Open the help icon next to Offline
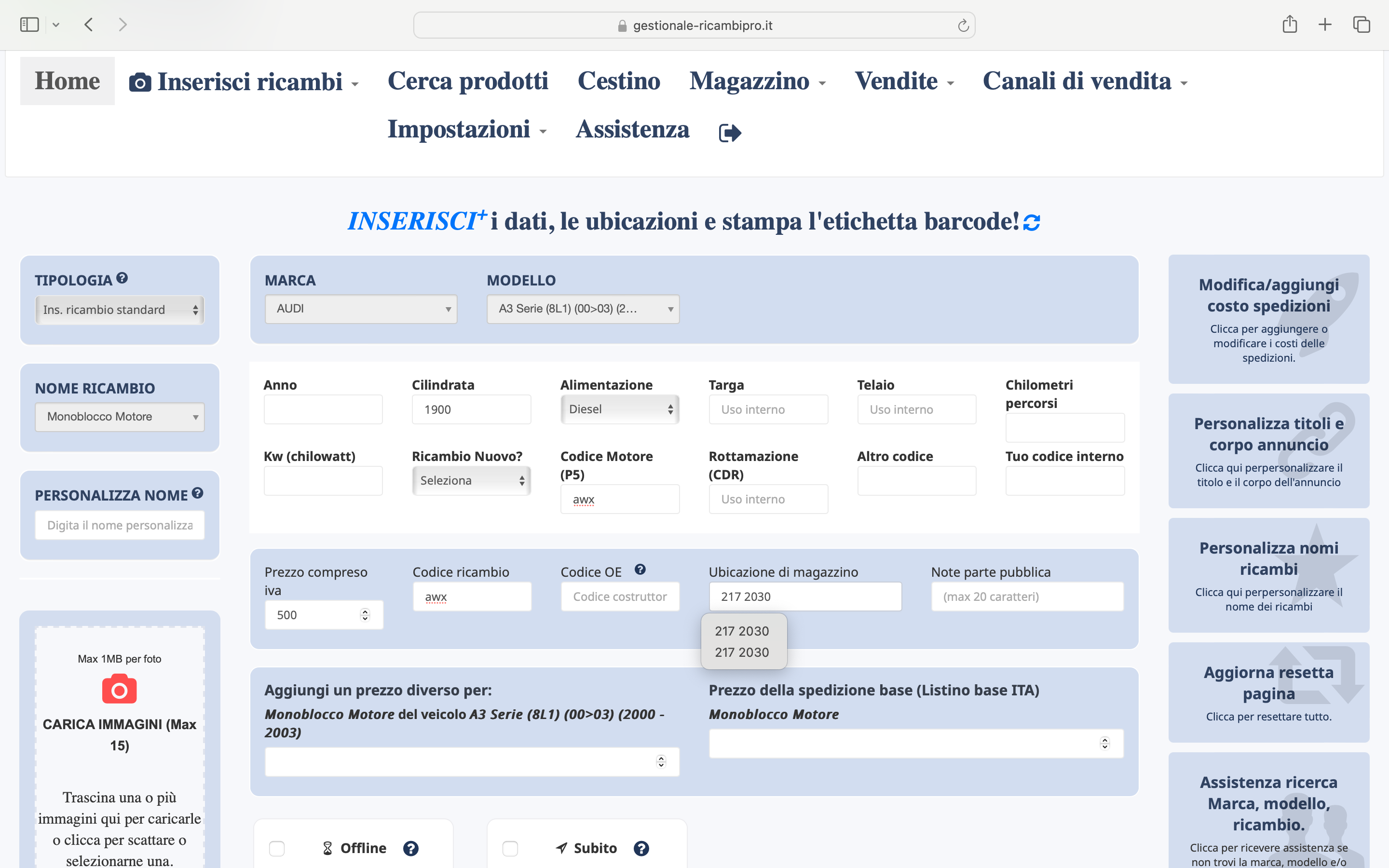 click(x=410, y=849)
